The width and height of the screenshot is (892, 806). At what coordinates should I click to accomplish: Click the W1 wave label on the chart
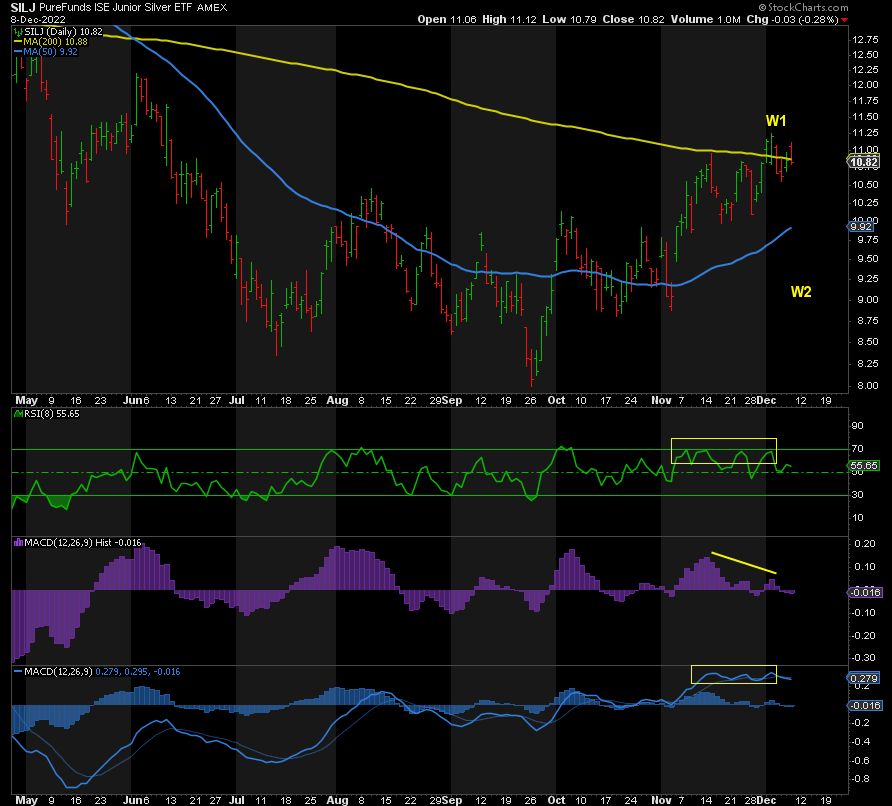point(776,121)
